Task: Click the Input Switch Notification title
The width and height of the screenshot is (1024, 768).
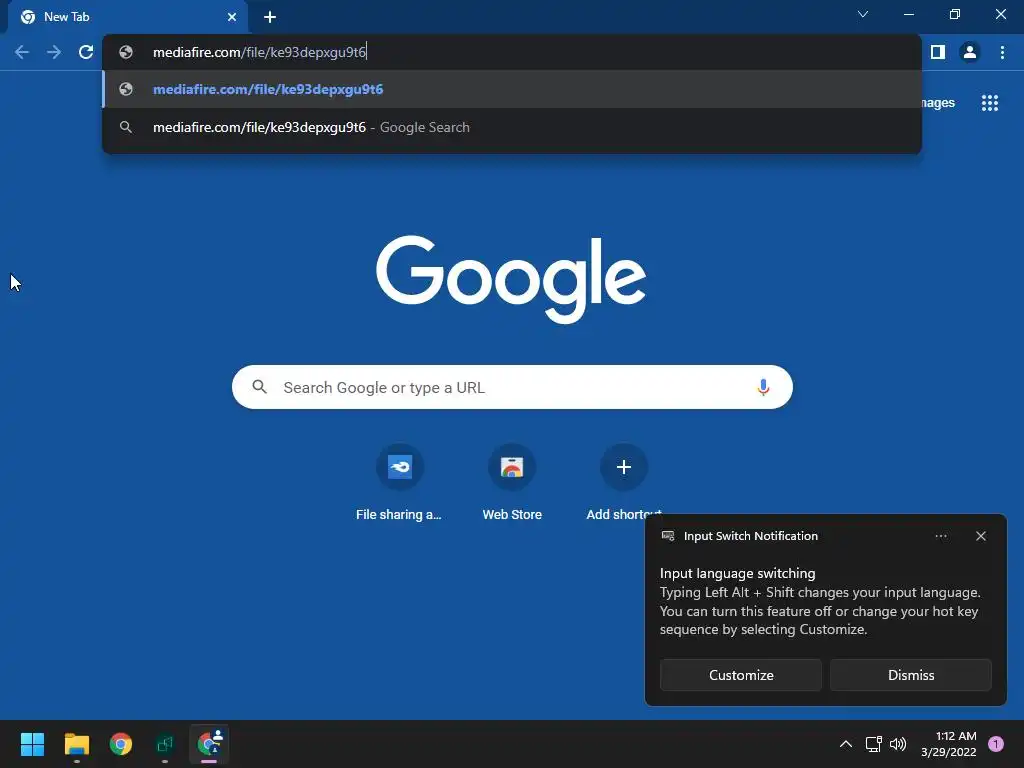Action: coord(751,536)
